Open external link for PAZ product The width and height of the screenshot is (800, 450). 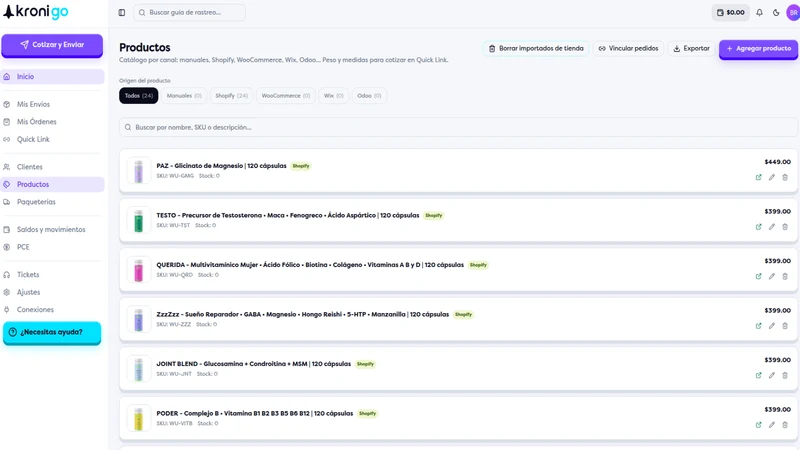(x=758, y=178)
